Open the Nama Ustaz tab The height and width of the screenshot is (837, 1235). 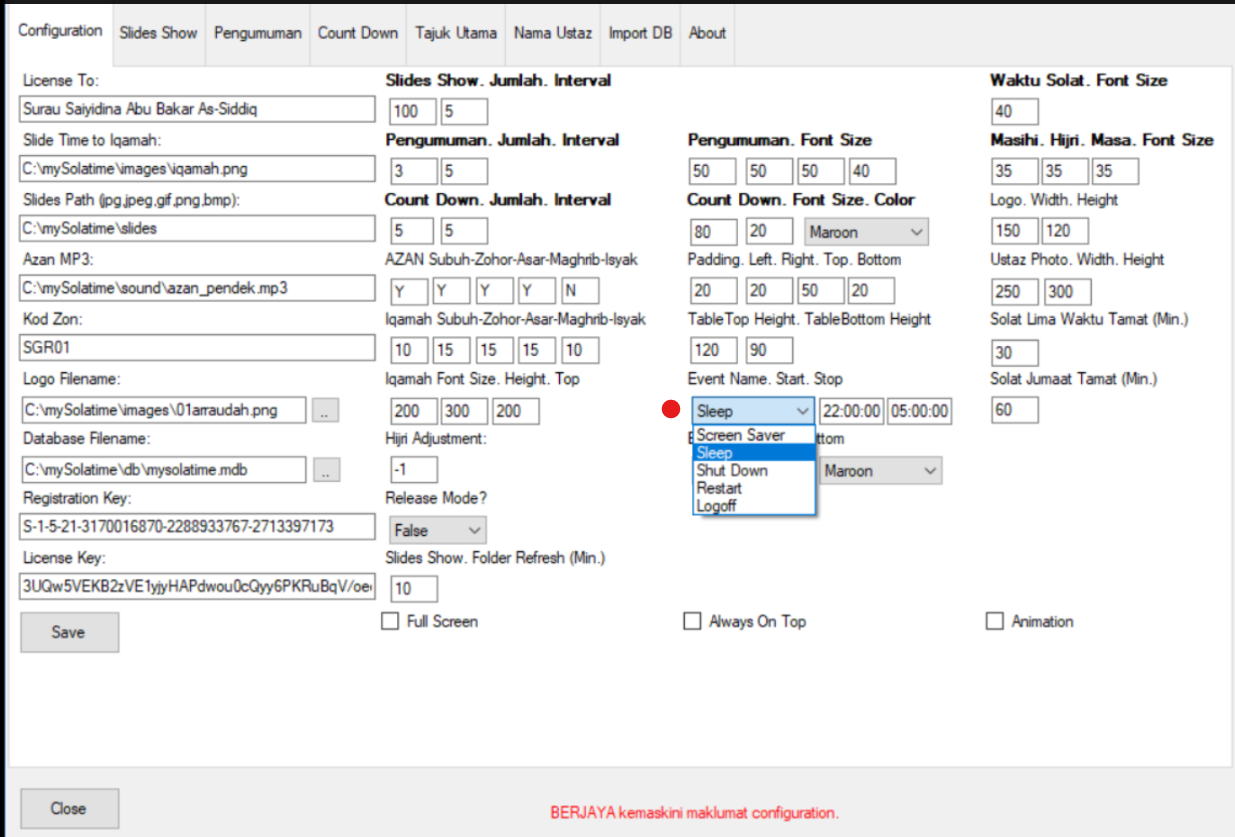(x=553, y=32)
